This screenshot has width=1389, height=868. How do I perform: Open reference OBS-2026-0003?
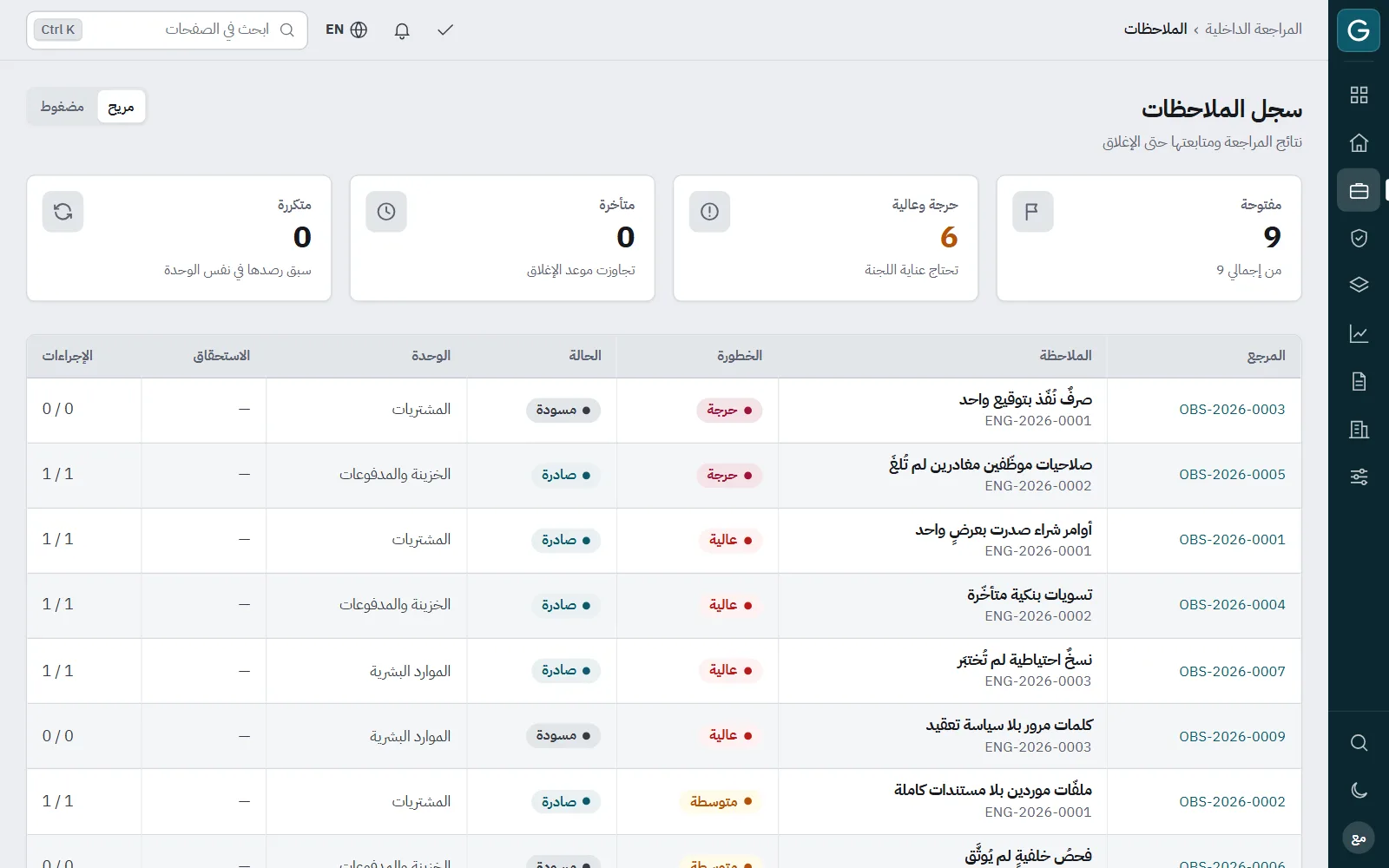pos(1232,410)
